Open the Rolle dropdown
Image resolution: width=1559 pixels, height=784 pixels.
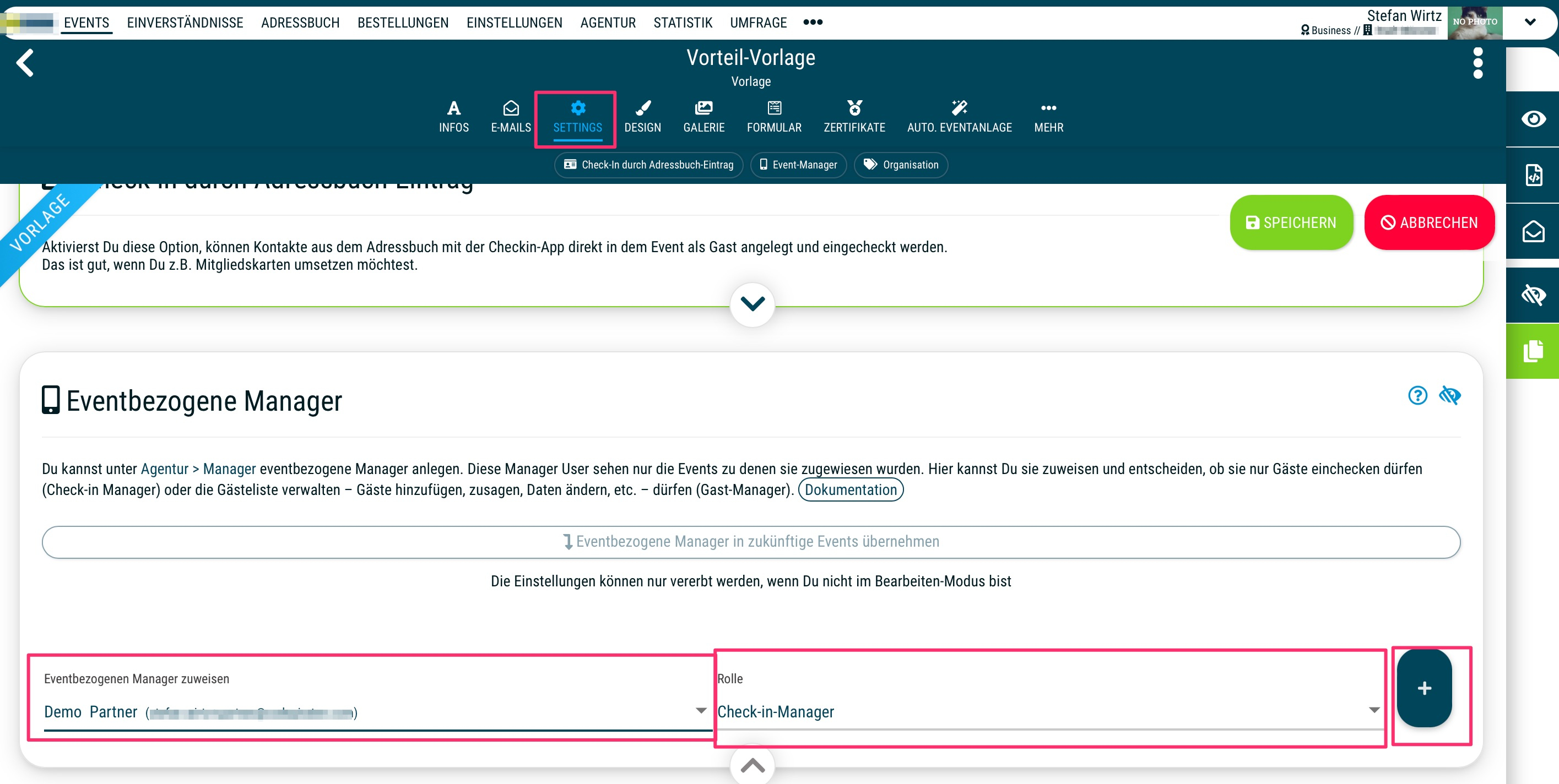coord(1047,711)
